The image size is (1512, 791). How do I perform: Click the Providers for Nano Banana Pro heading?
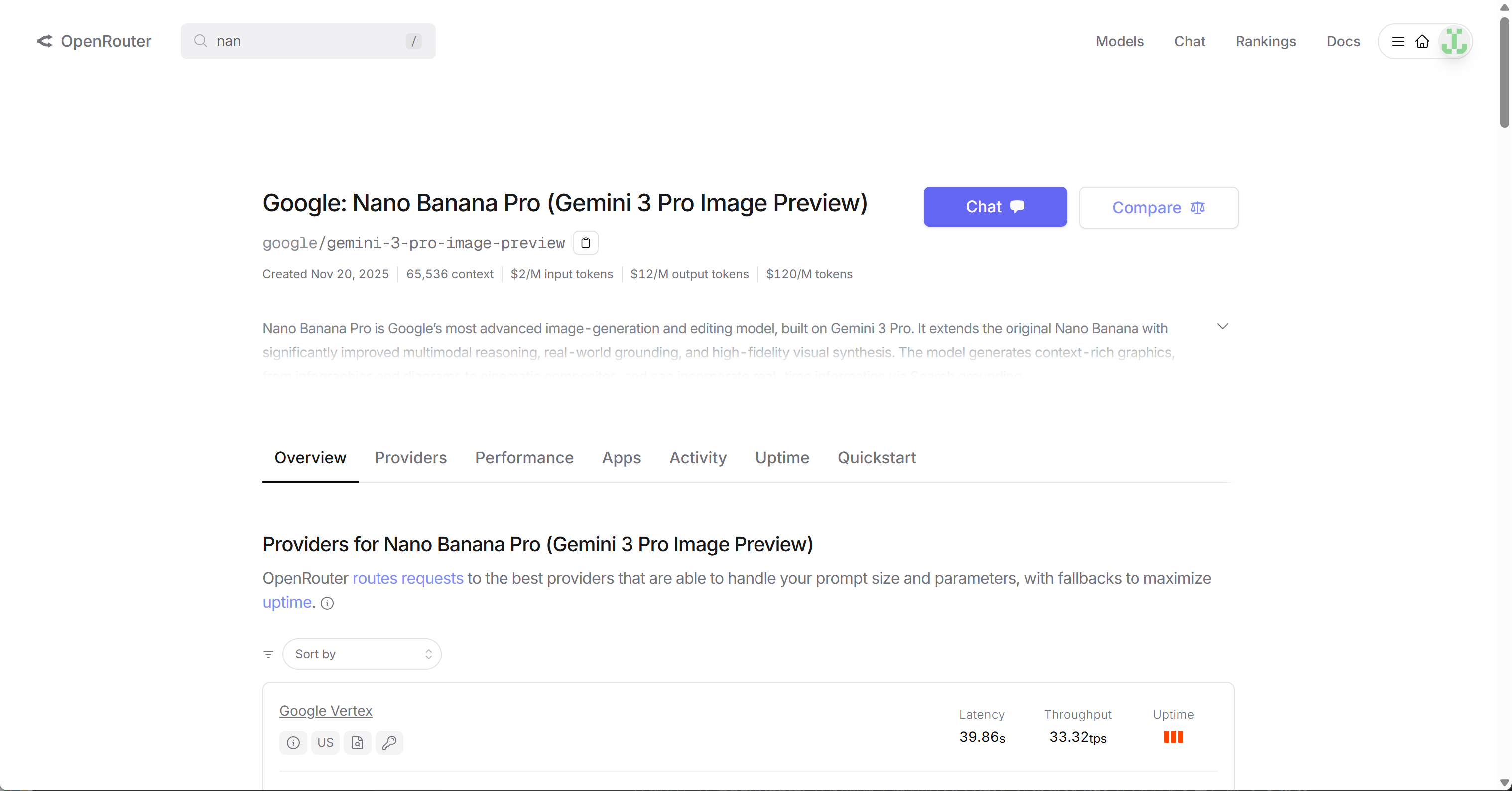click(537, 544)
